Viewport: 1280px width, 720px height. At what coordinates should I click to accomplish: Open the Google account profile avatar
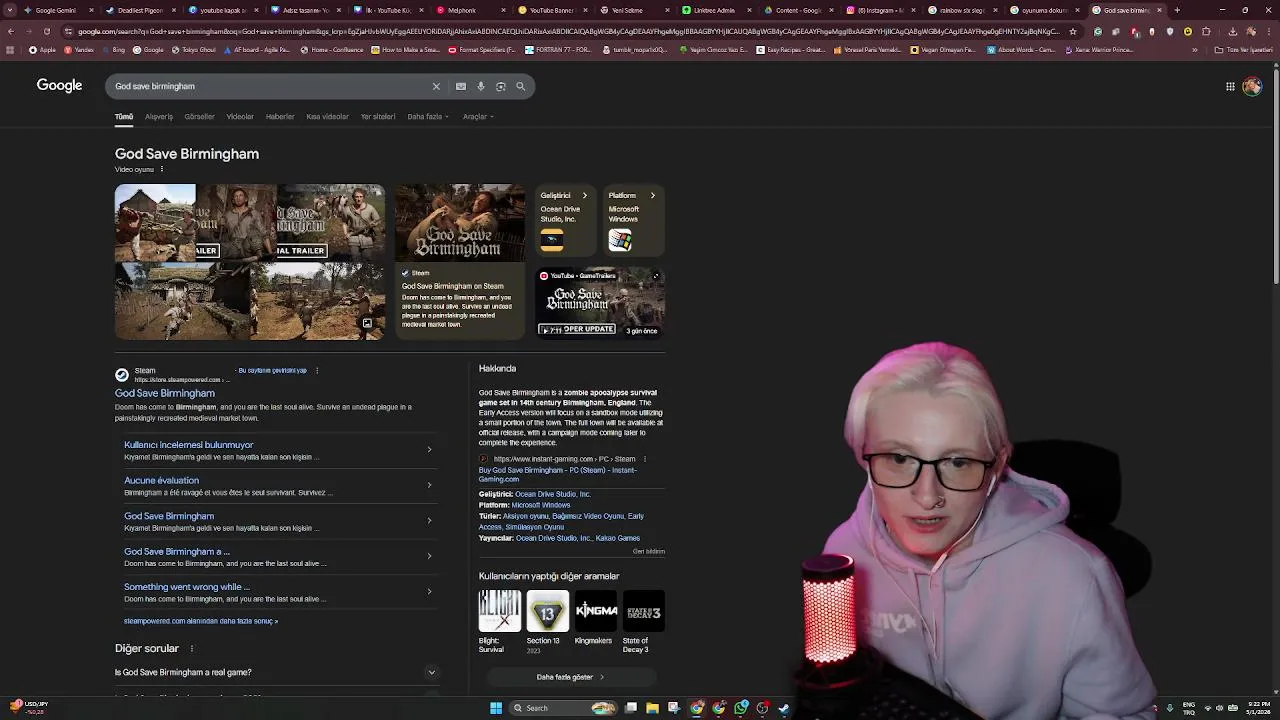pyautogui.click(x=1252, y=86)
